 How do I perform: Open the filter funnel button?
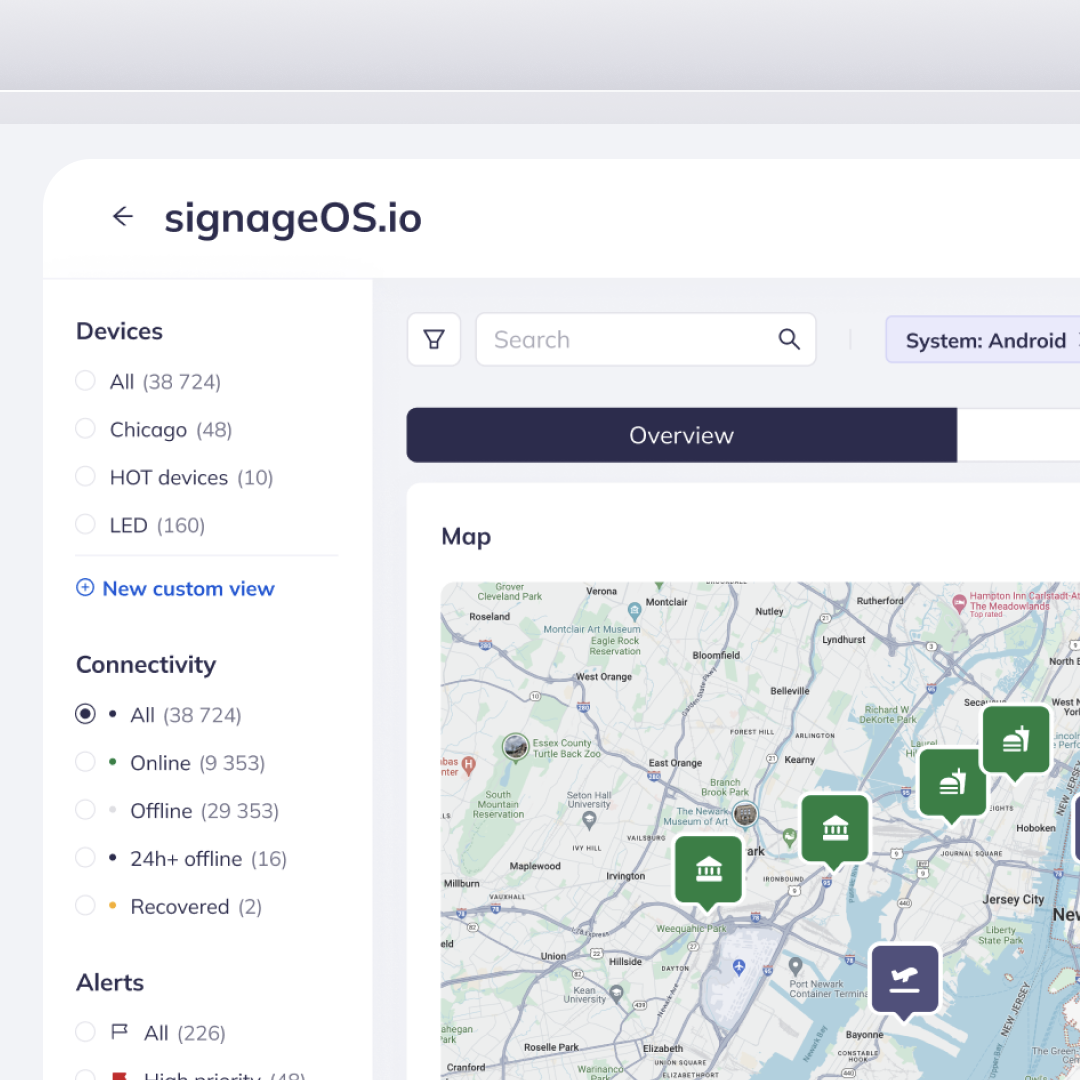click(434, 340)
